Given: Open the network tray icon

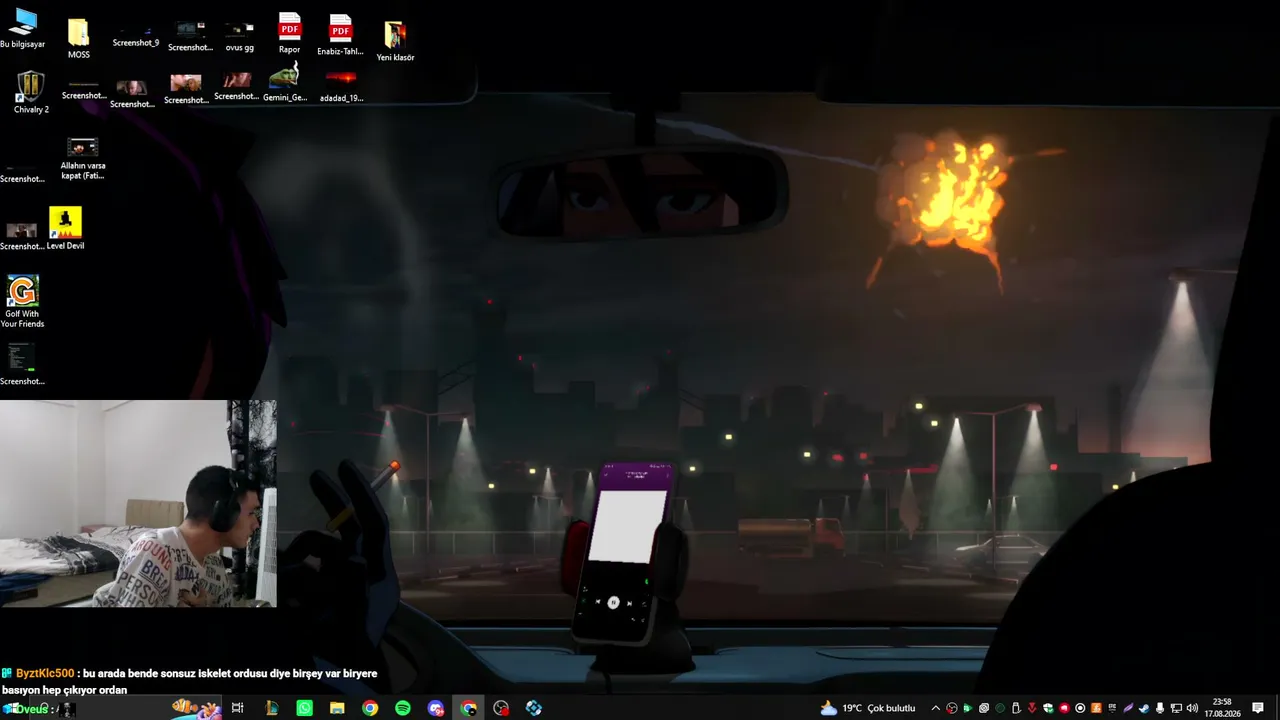Looking at the screenshot, I should coord(1176,708).
